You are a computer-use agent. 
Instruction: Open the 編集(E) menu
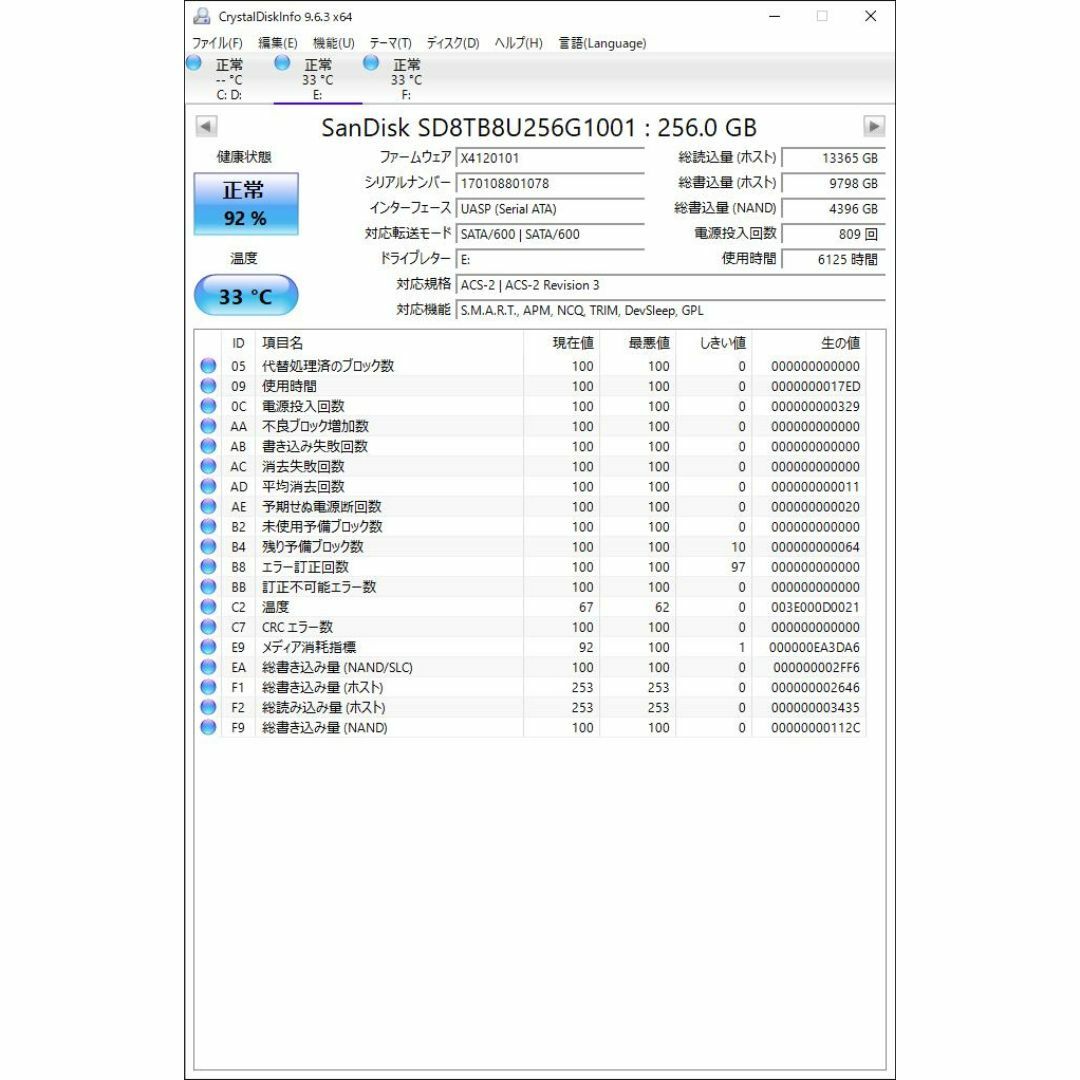click(x=278, y=43)
